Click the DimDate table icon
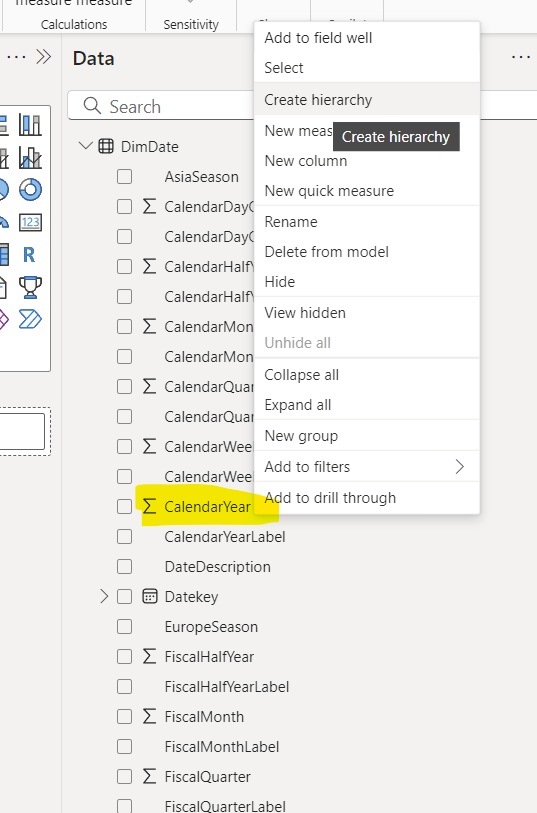537x813 pixels. (x=106, y=147)
